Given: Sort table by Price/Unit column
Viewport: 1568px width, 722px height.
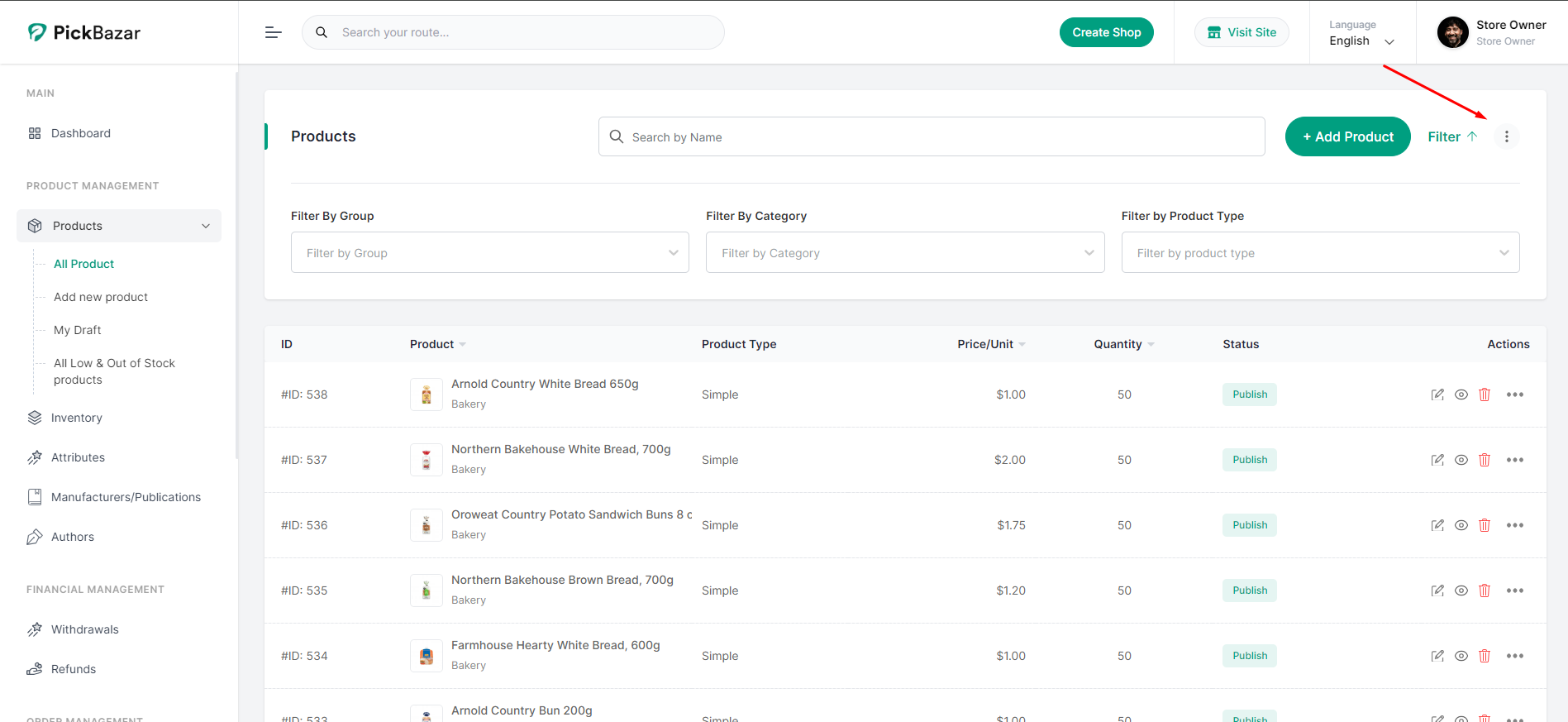Looking at the screenshot, I should (x=991, y=344).
